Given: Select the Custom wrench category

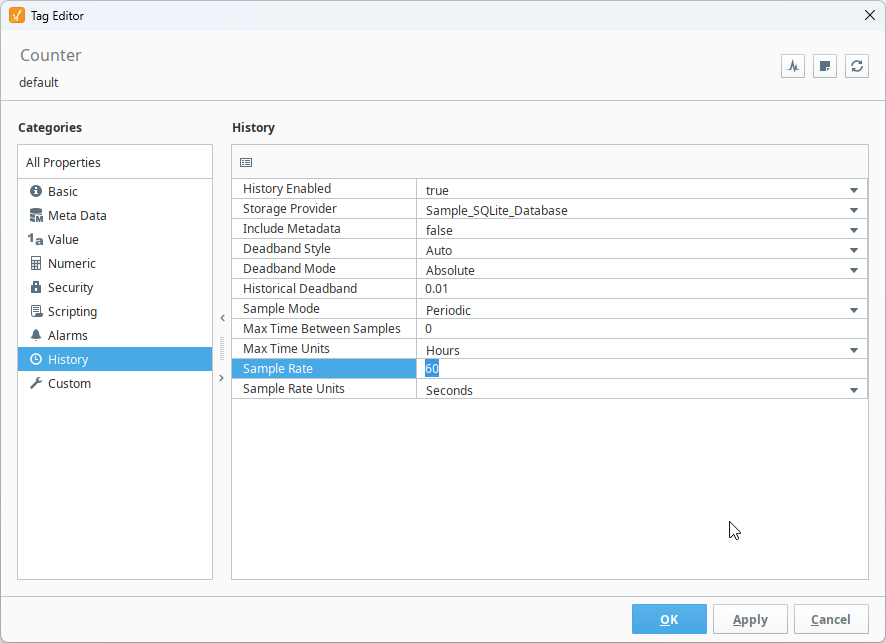Looking at the screenshot, I should [x=69, y=383].
